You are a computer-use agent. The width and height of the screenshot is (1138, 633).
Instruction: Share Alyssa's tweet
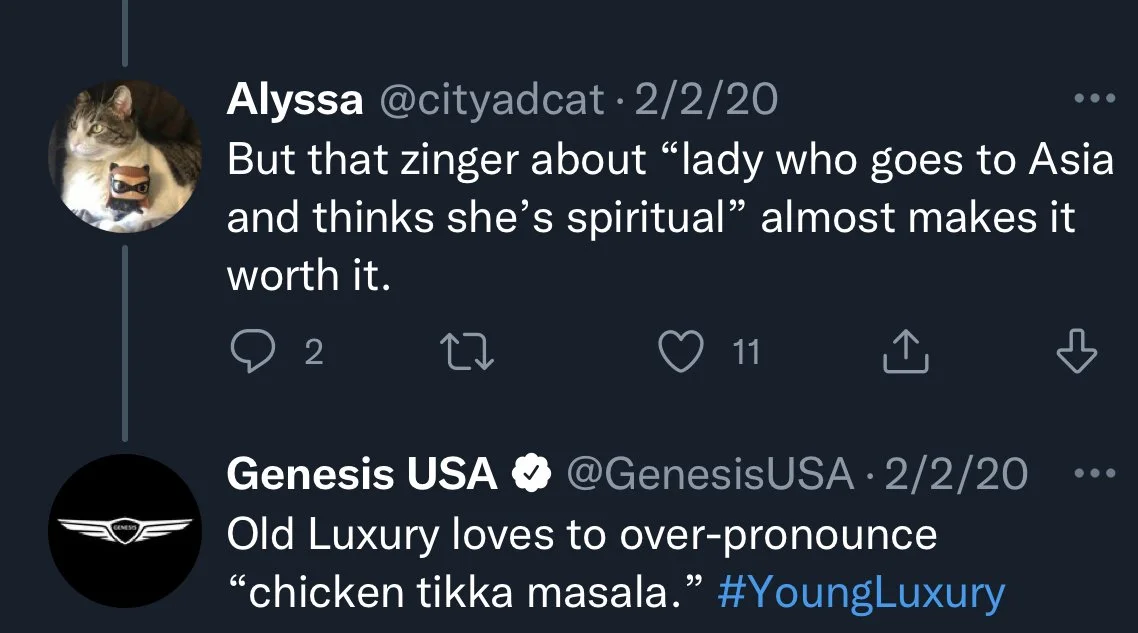click(904, 352)
